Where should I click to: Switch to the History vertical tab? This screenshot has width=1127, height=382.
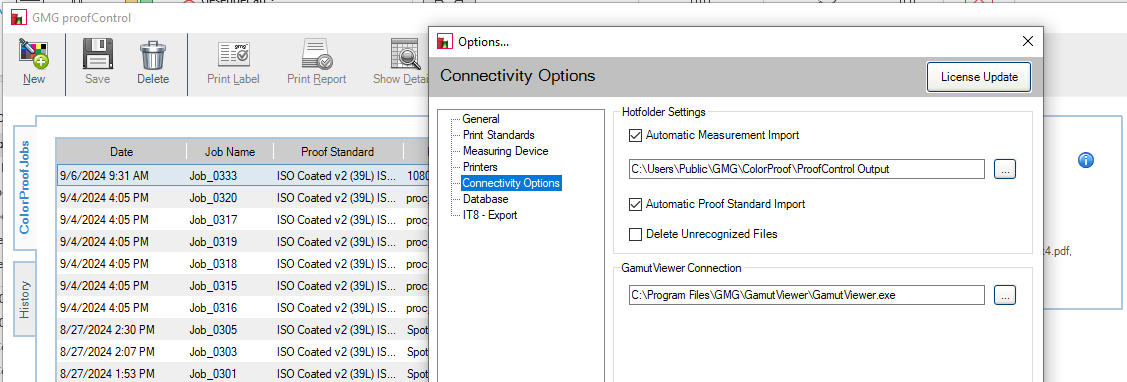click(x=24, y=299)
